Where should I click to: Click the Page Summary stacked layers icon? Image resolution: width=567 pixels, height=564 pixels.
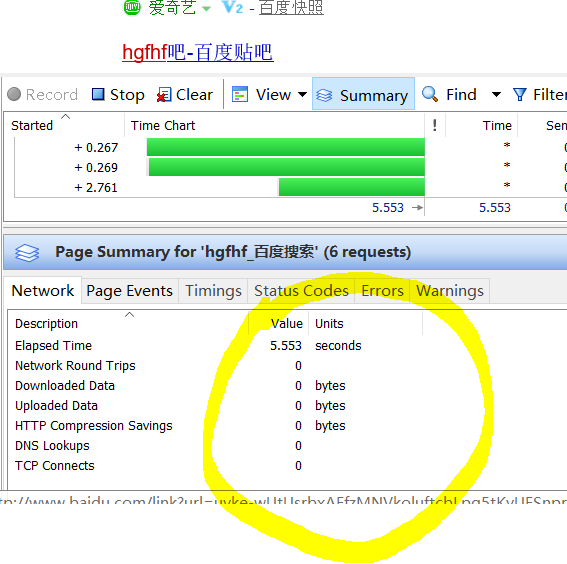[27, 252]
